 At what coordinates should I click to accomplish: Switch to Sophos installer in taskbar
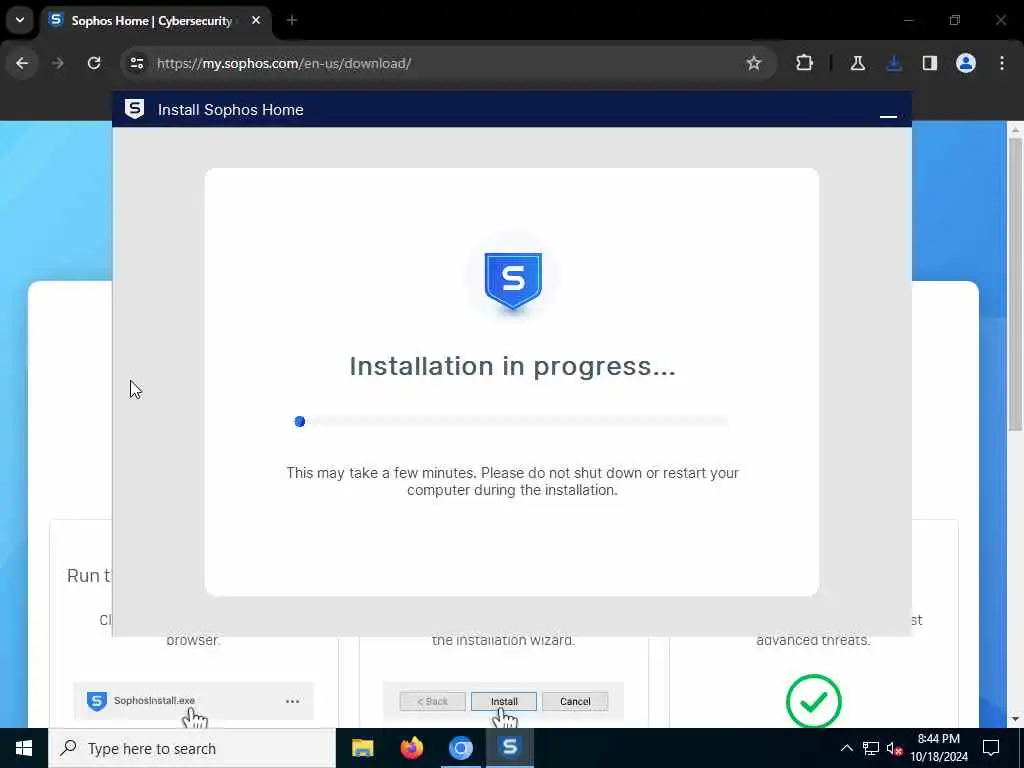click(x=509, y=748)
